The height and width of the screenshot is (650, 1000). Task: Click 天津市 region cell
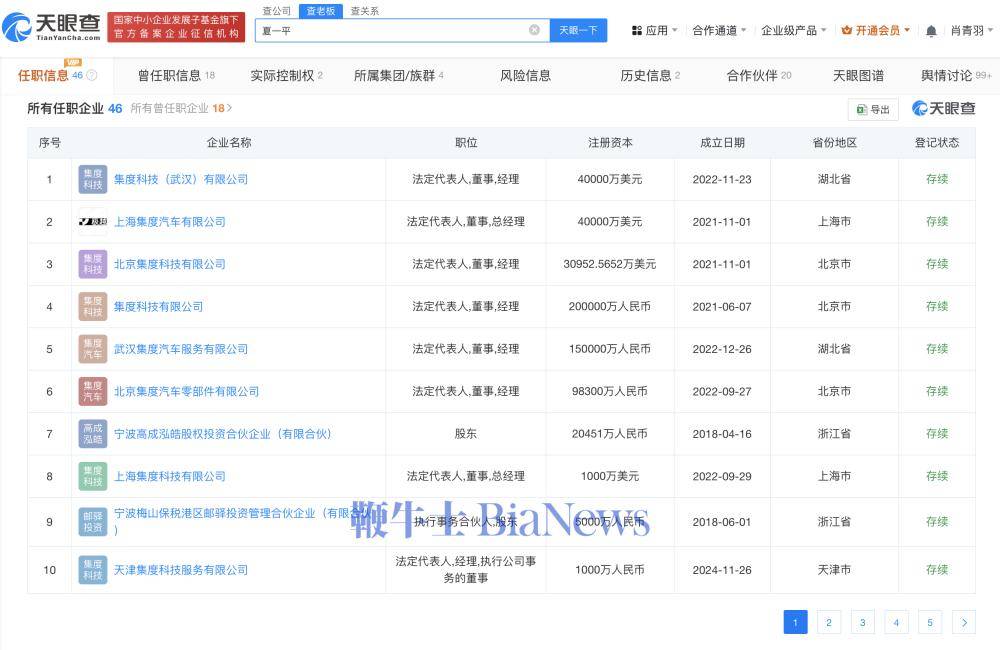(x=834, y=570)
